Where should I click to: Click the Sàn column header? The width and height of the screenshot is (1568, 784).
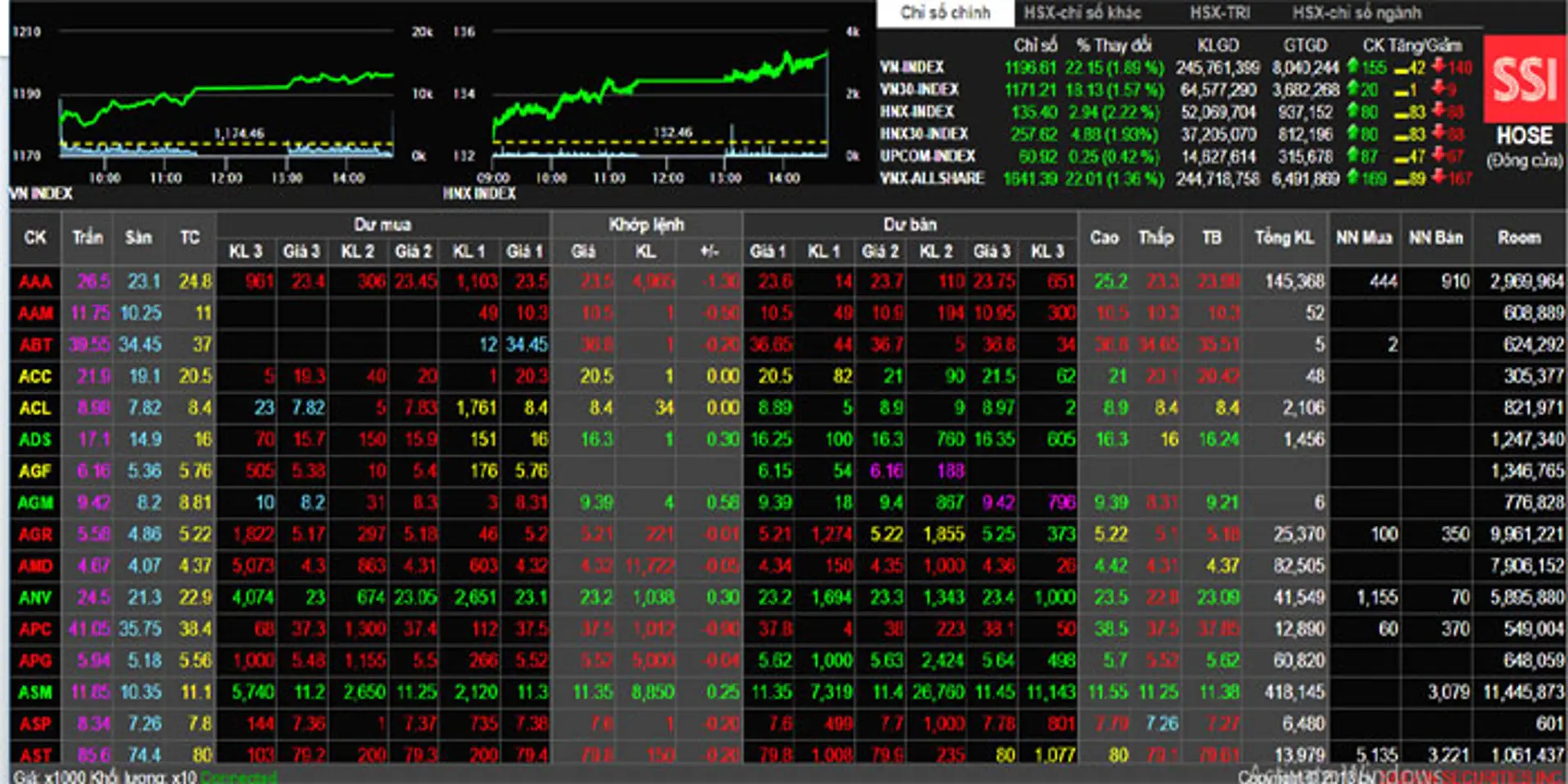click(139, 238)
